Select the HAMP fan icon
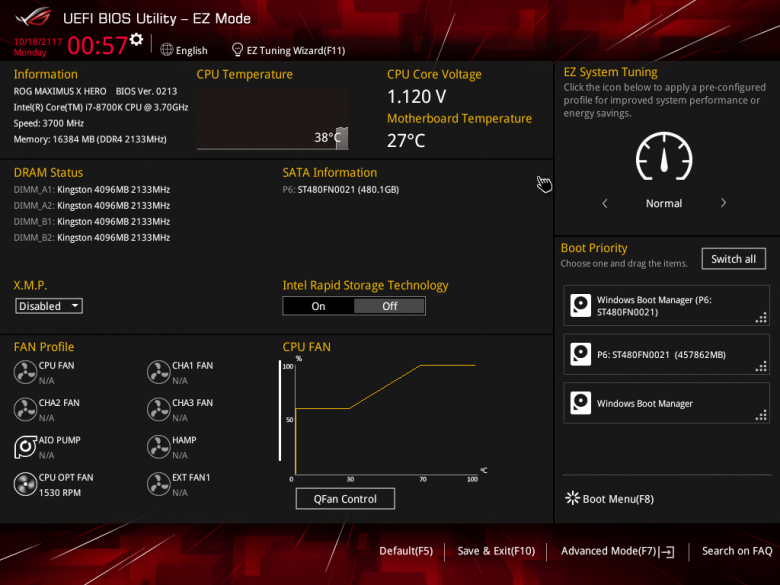Image resolution: width=780 pixels, height=585 pixels. pyautogui.click(x=159, y=447)
